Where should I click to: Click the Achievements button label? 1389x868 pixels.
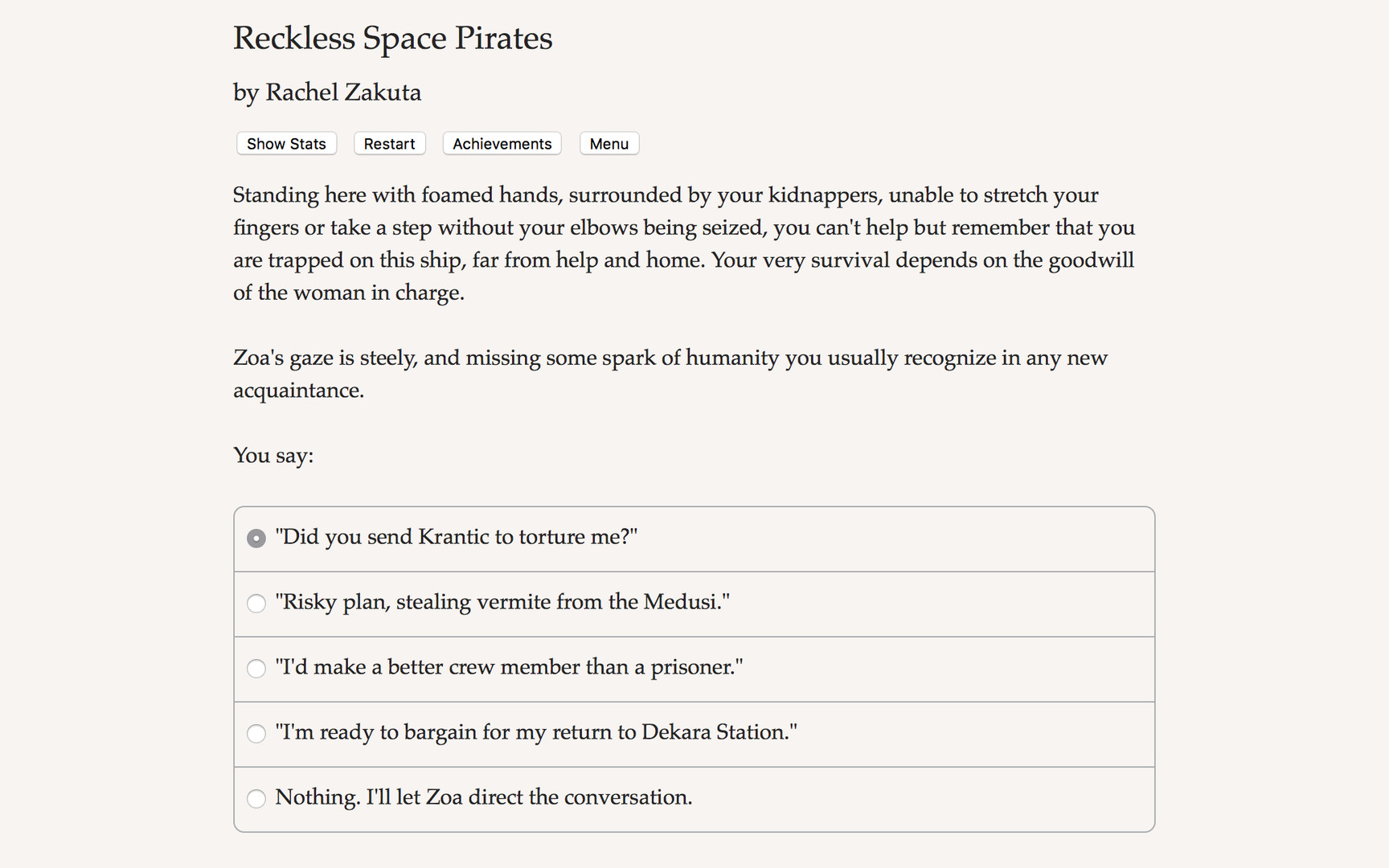click(502, 143)
